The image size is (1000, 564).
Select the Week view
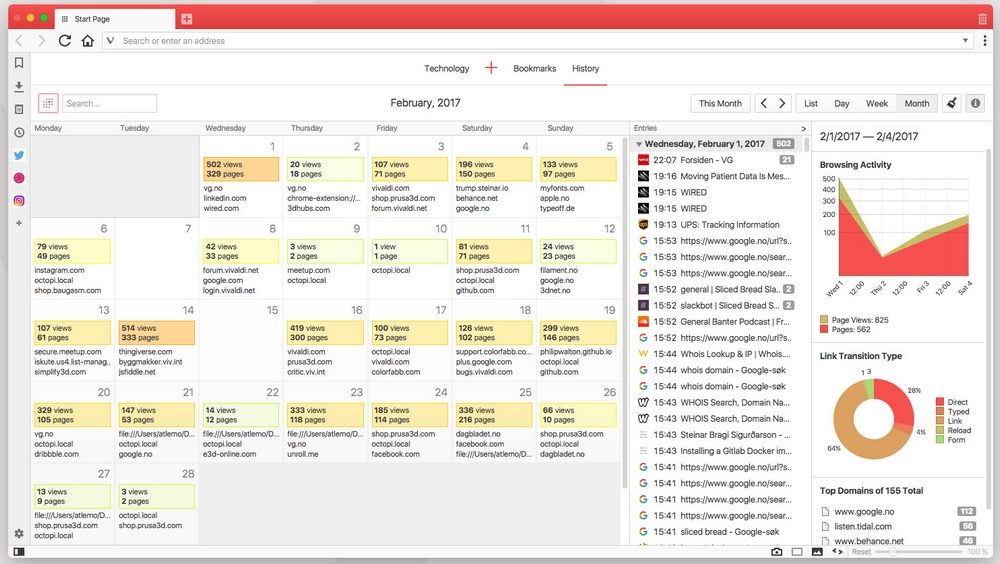tap(877, 103)
